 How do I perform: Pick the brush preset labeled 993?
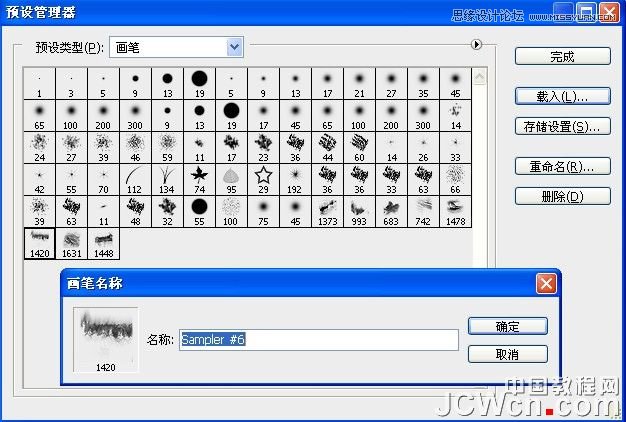tap(359, 210)
